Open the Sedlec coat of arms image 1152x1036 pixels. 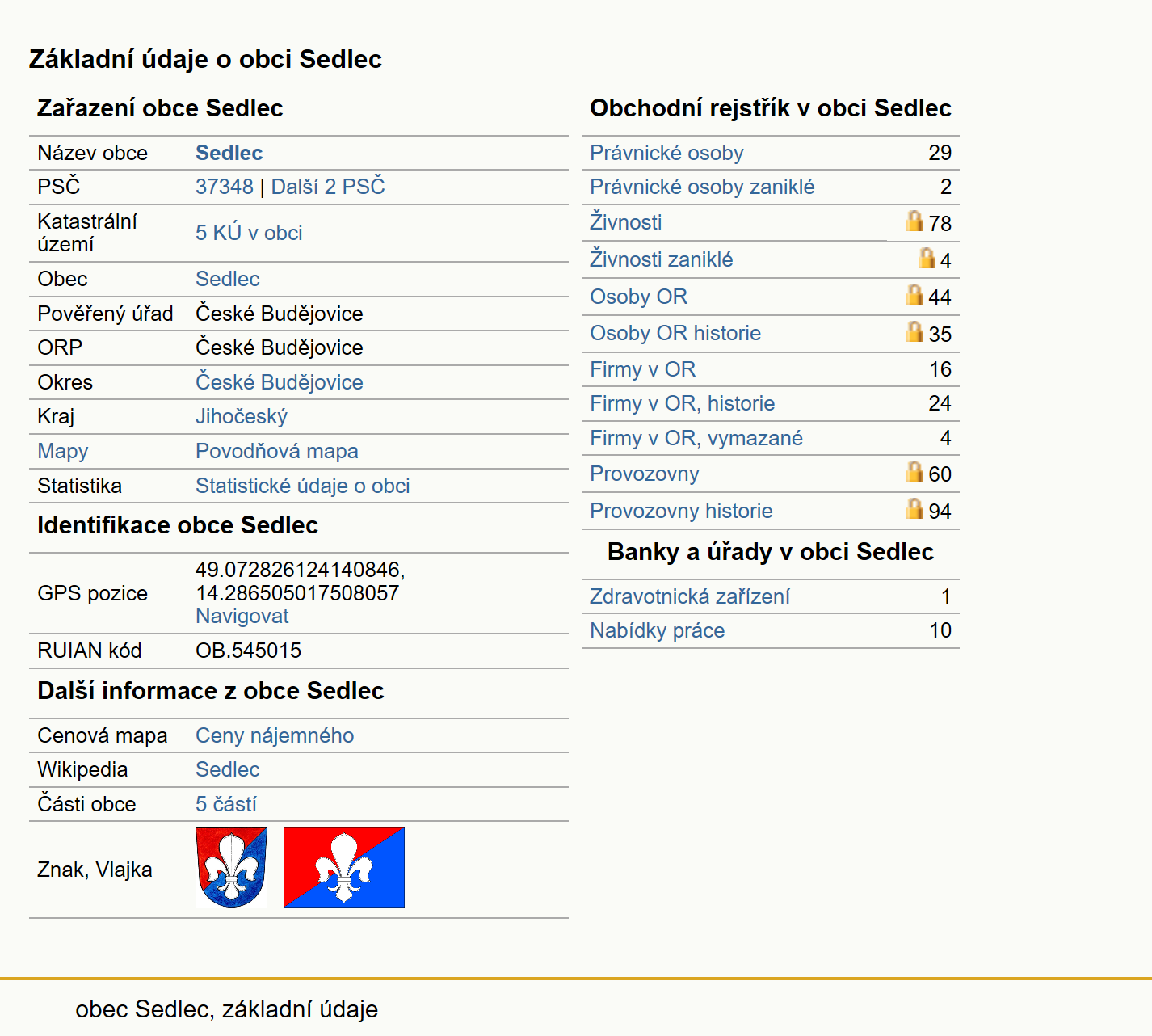(x=231, y=867)
